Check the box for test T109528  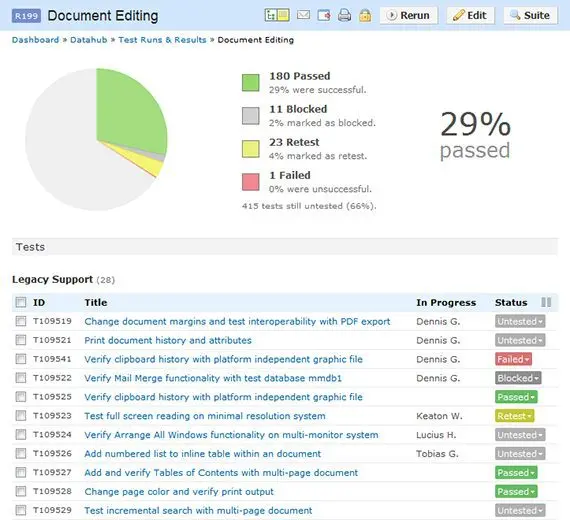(x=21, y=491)
